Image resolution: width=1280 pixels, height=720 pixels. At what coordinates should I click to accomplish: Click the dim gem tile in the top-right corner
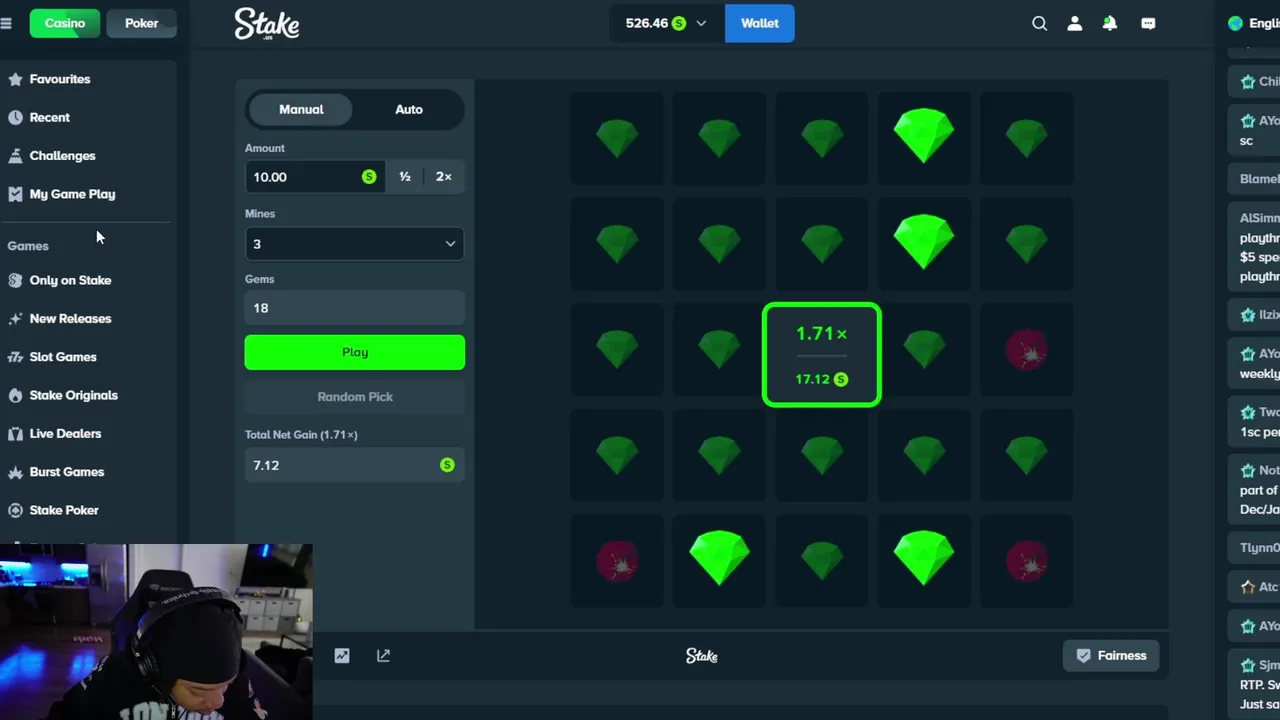click(x=1026, y=138)
